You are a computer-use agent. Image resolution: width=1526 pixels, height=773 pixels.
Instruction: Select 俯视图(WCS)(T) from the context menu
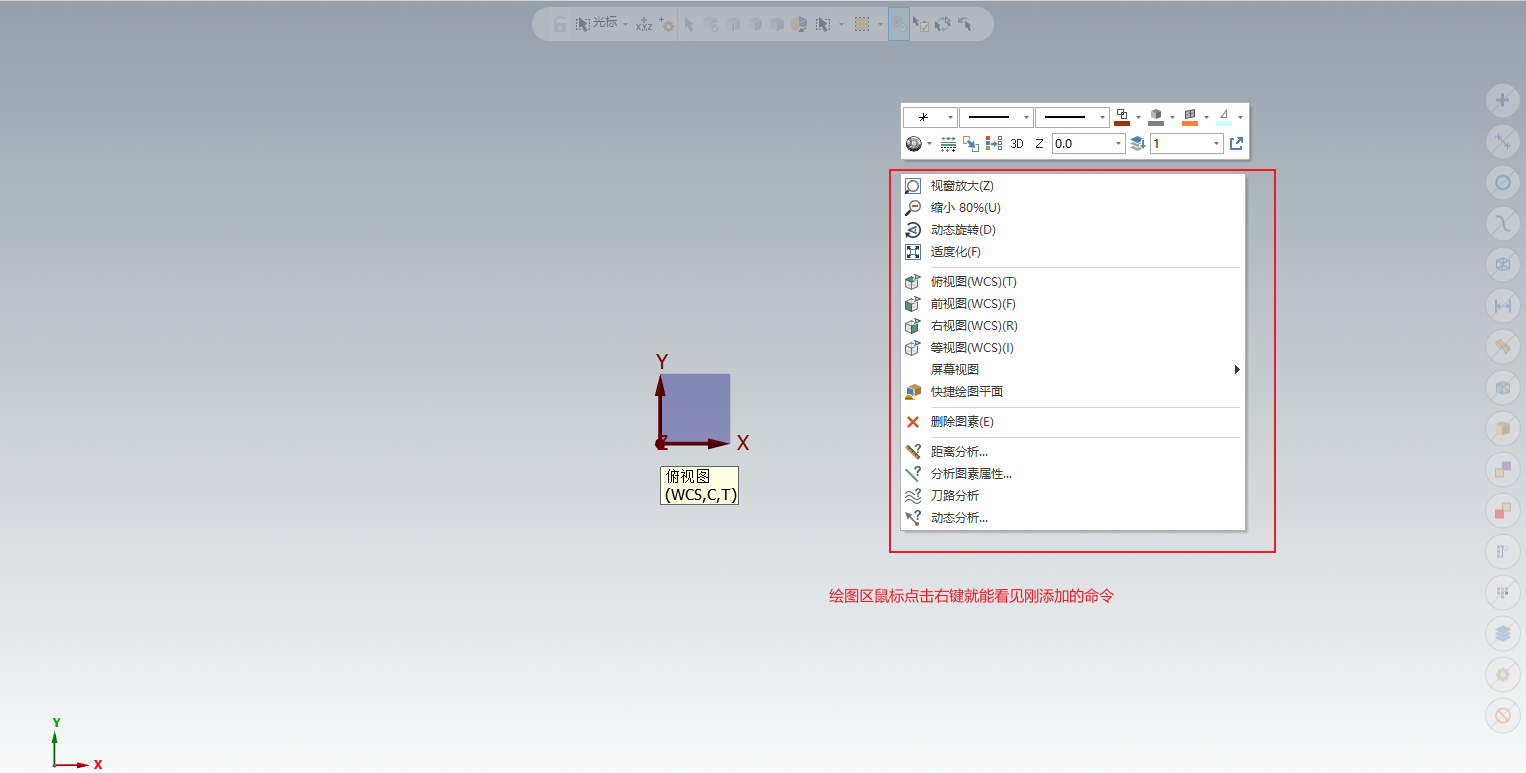(971, 281)
